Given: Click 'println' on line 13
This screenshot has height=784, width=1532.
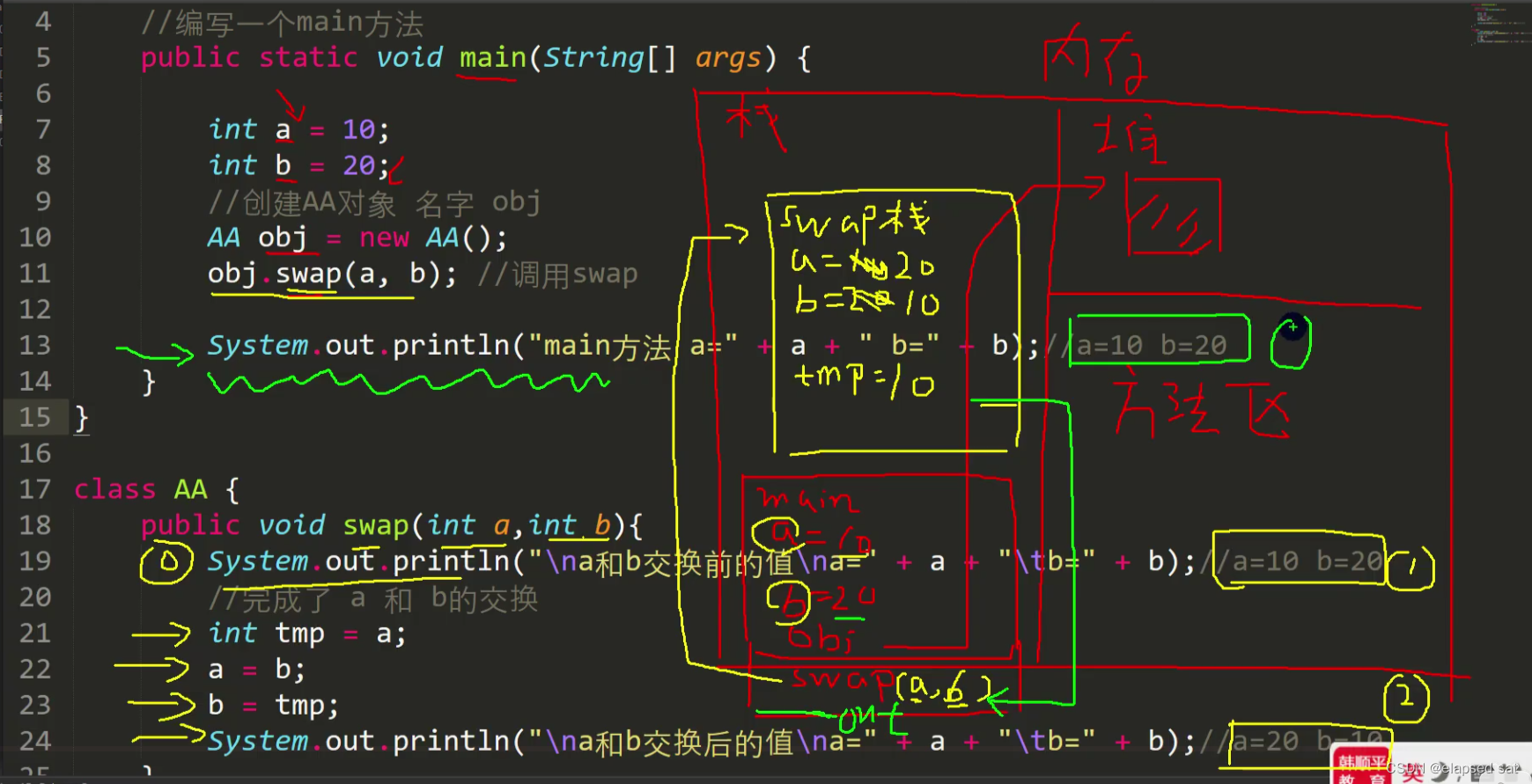Looking at the screenshot, I should 451,346.
